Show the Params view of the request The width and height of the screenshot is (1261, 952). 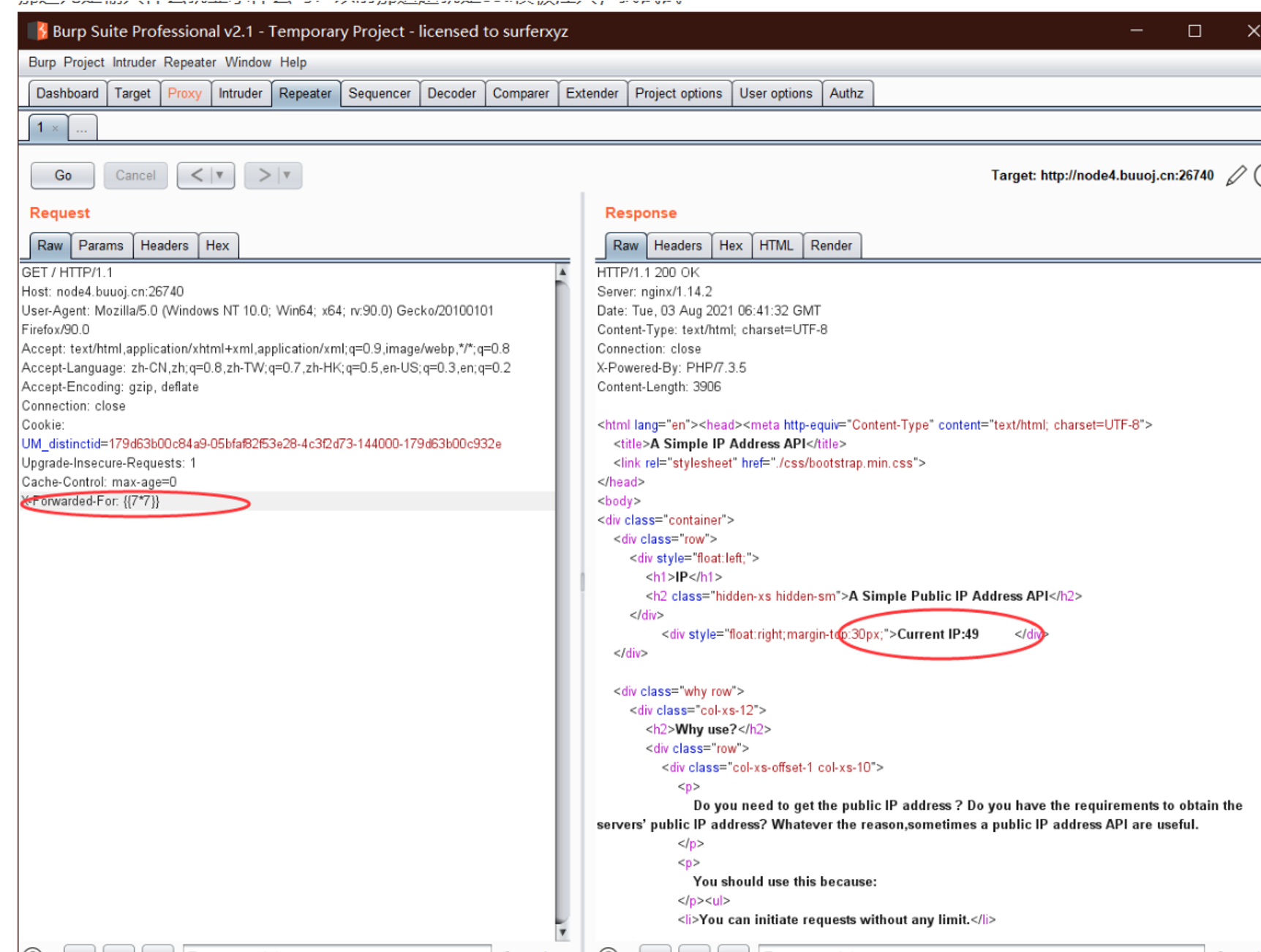click(x=101, y=246)
